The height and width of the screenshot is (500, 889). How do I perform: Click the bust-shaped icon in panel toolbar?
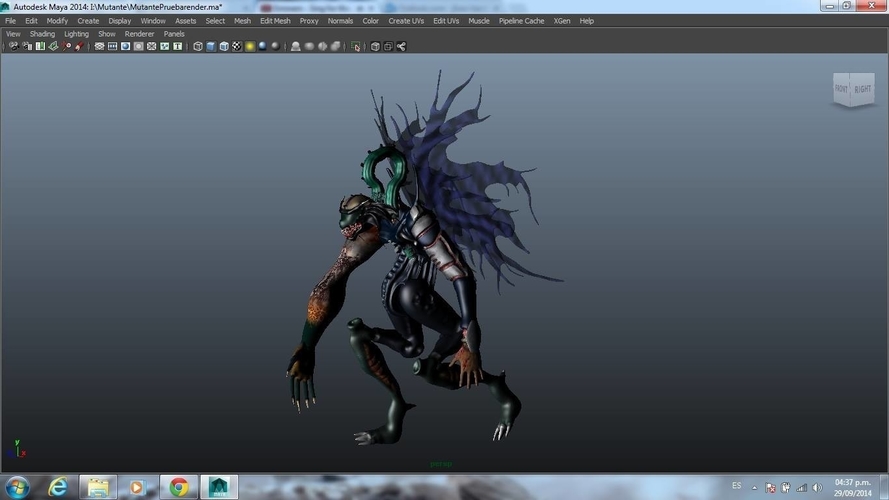(x=295, y=46)
